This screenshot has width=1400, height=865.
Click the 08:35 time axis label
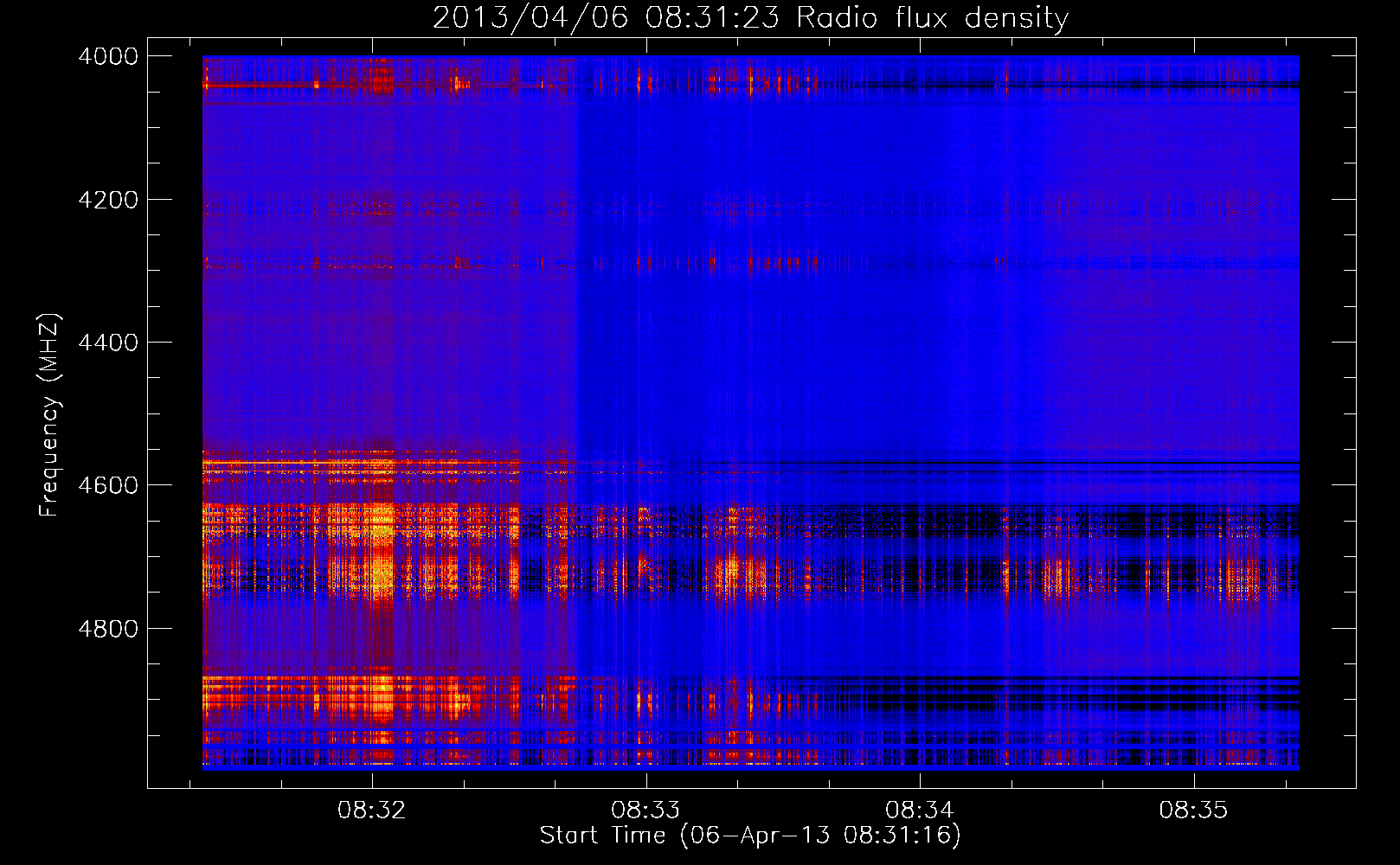pos(1194,810)
